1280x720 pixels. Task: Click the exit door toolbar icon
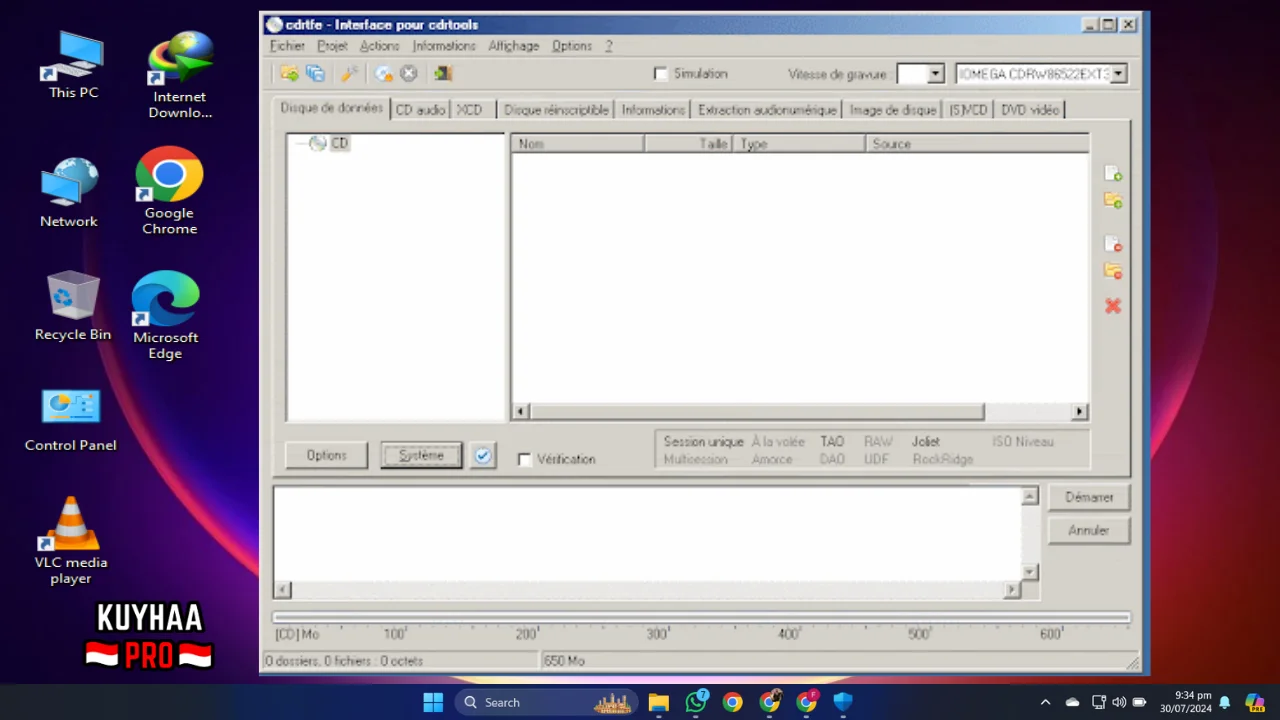tap(443, 73)
